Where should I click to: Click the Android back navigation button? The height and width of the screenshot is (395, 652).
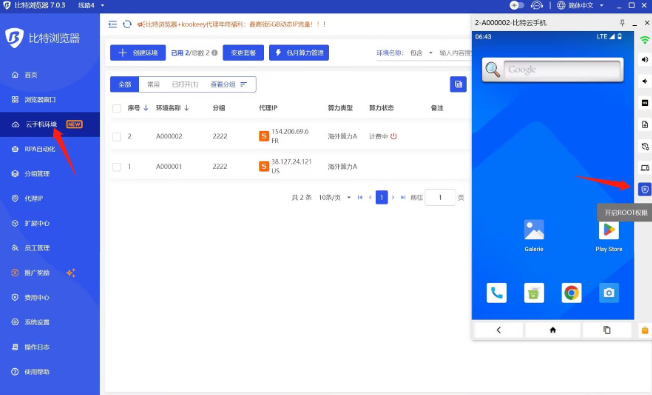click(x=499, y=330)
